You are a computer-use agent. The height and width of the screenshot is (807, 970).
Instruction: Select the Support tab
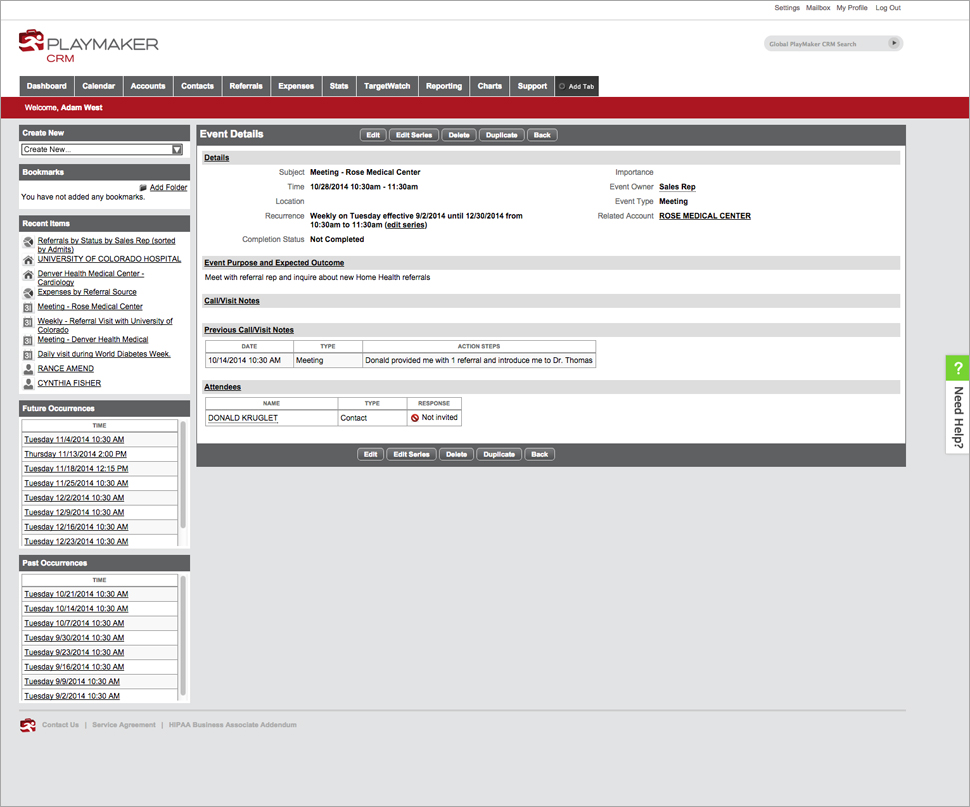533,86
